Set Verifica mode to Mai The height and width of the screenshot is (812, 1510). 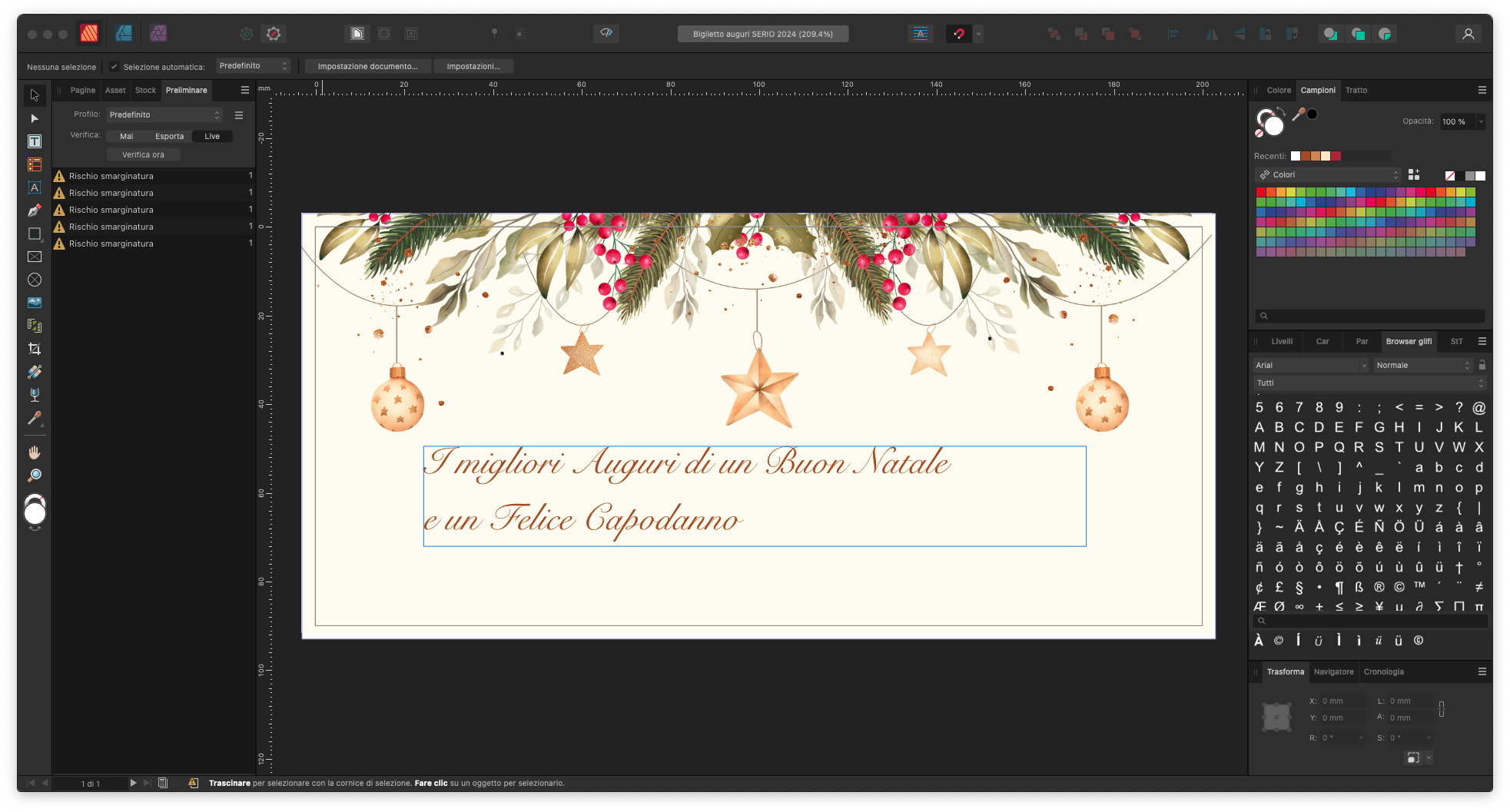(127, 136)
